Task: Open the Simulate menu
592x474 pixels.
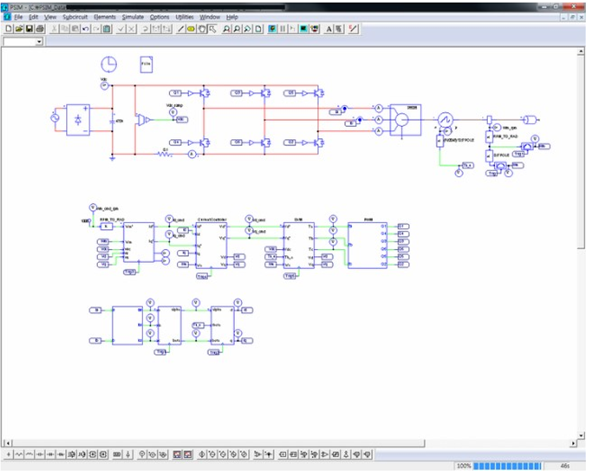Action: pos(133,17)
